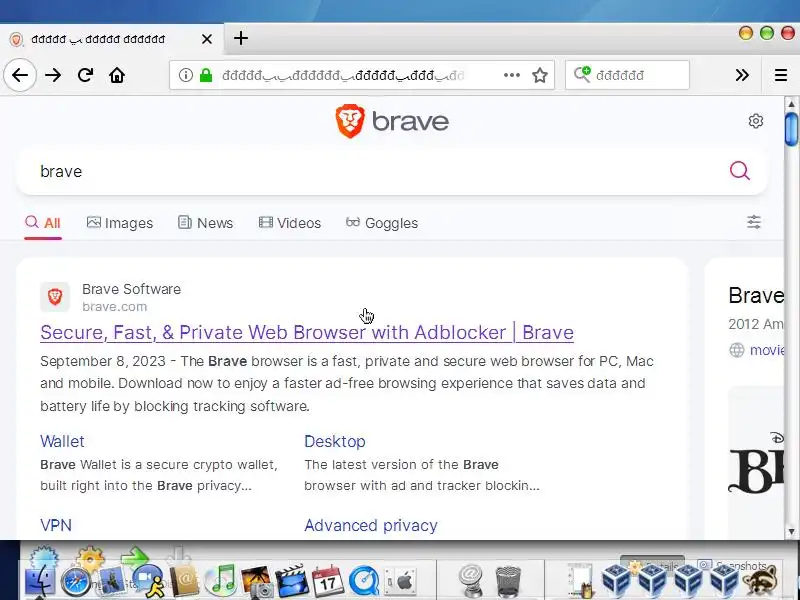
Task: Click the raccoon icon in dock
Action: 761,581
